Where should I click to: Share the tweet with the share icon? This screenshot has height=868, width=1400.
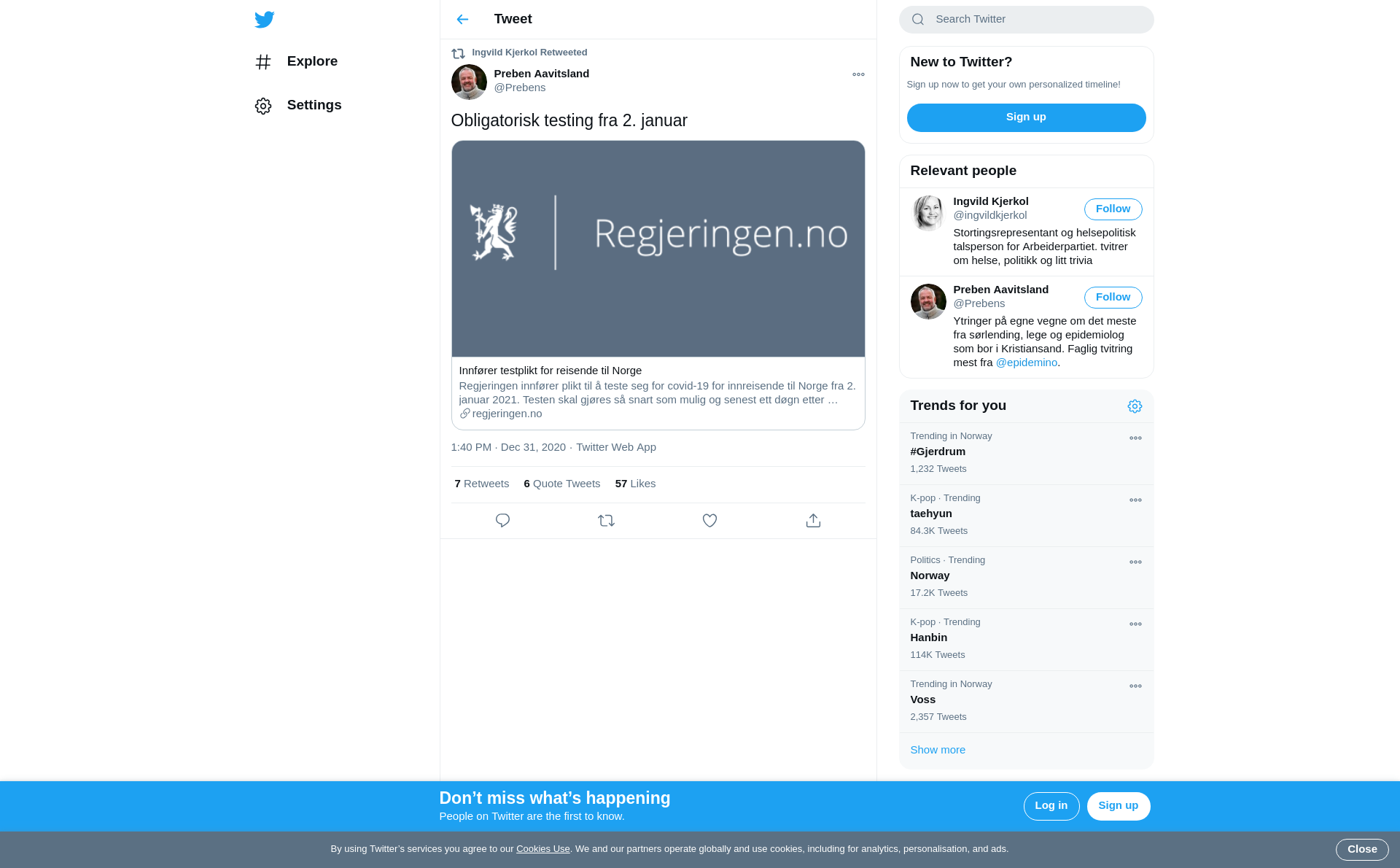coord(813,521)
